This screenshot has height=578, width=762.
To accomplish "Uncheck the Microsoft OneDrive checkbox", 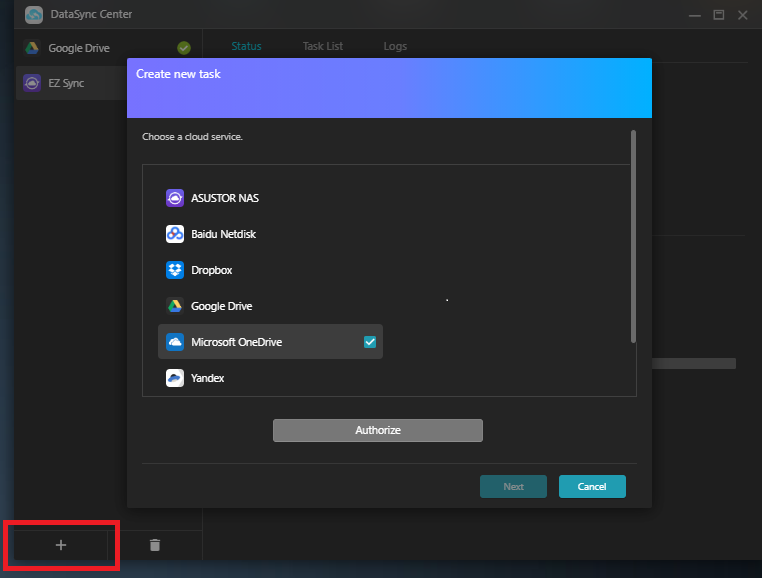I will pyautogui.click(x=370, y=342).
